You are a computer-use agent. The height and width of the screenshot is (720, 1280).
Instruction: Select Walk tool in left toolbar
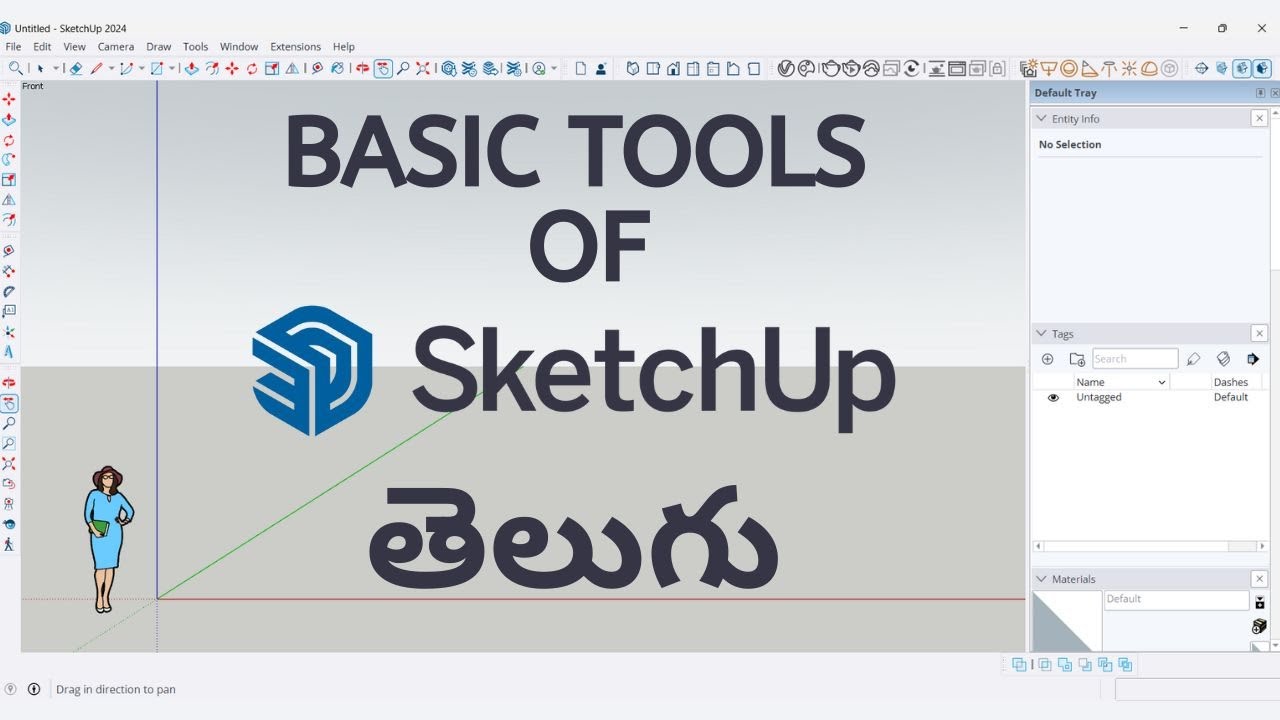tap(9, 544)
